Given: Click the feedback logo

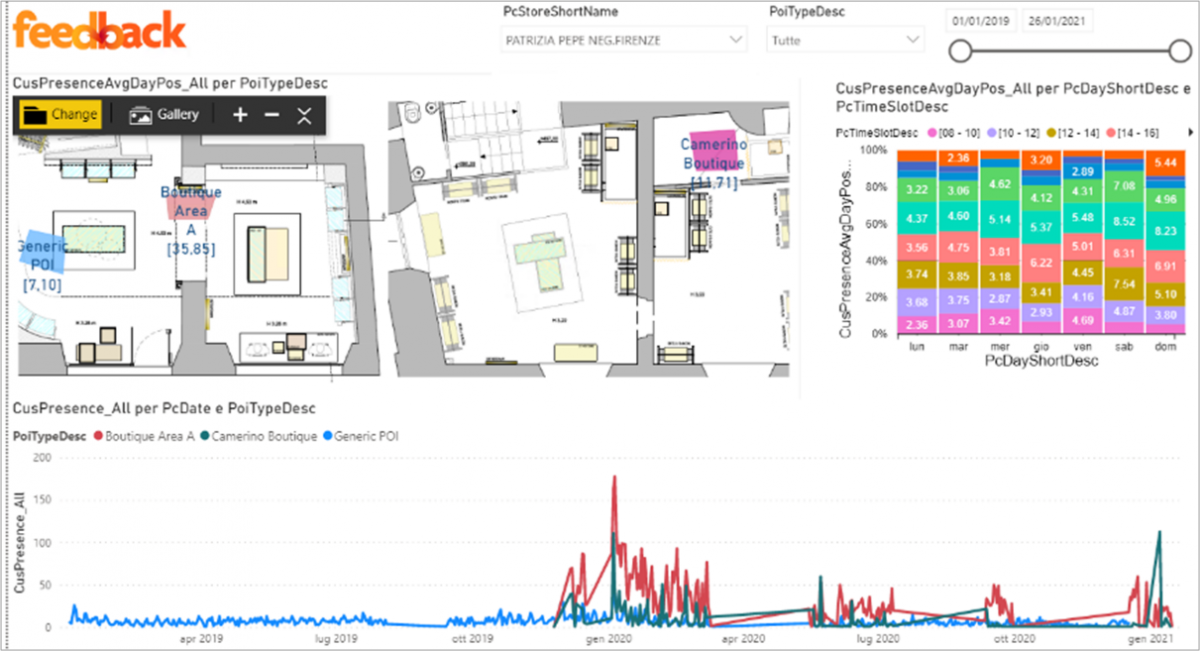Looking at the screenshot, I should [x=100, y=32].
